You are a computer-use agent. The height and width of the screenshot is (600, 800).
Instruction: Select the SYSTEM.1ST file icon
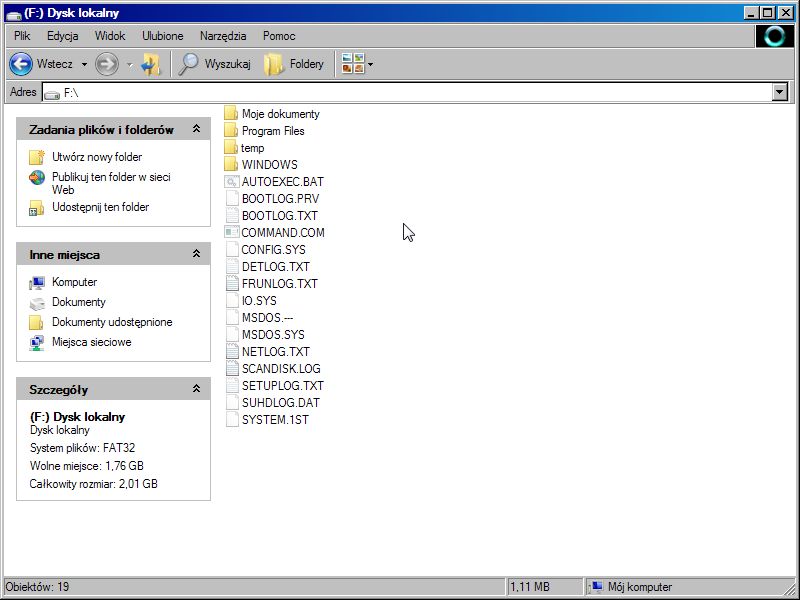point(232,419)
